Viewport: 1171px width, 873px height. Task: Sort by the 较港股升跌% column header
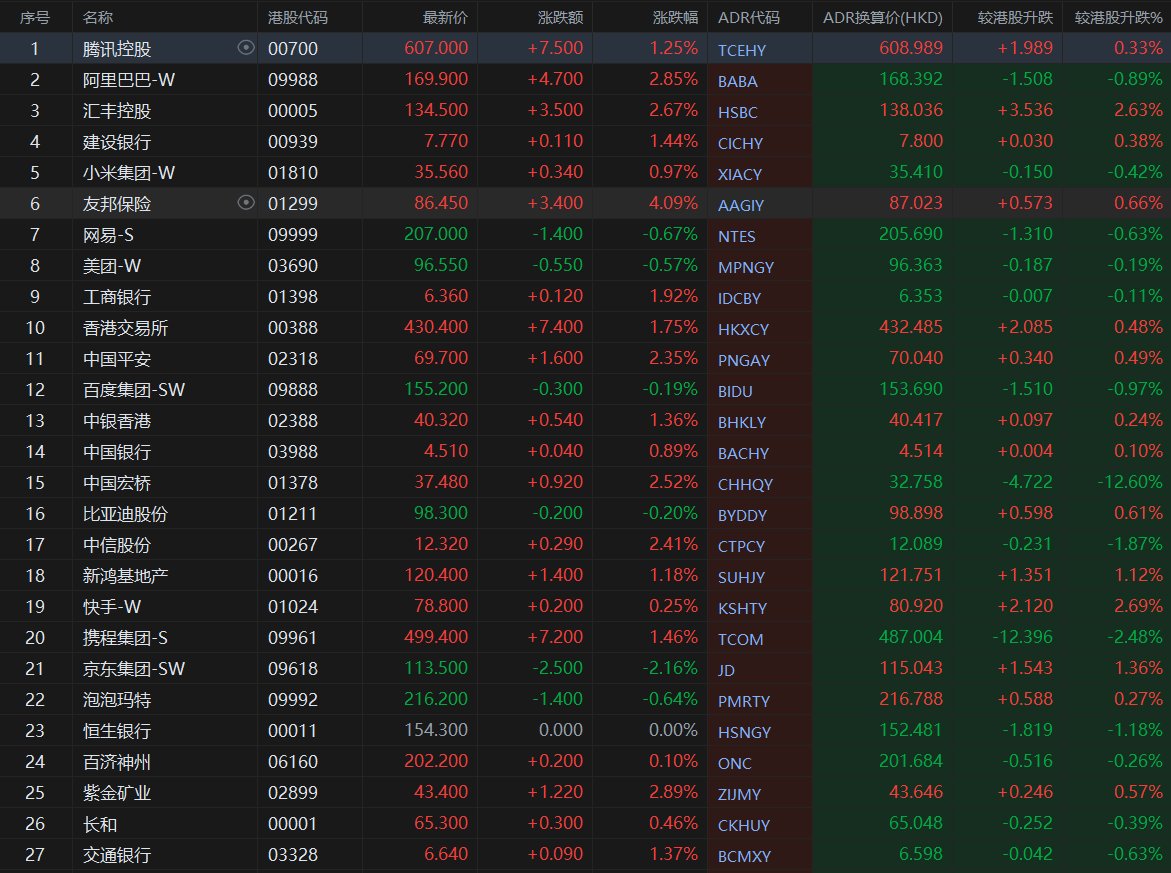point(1118,17)
